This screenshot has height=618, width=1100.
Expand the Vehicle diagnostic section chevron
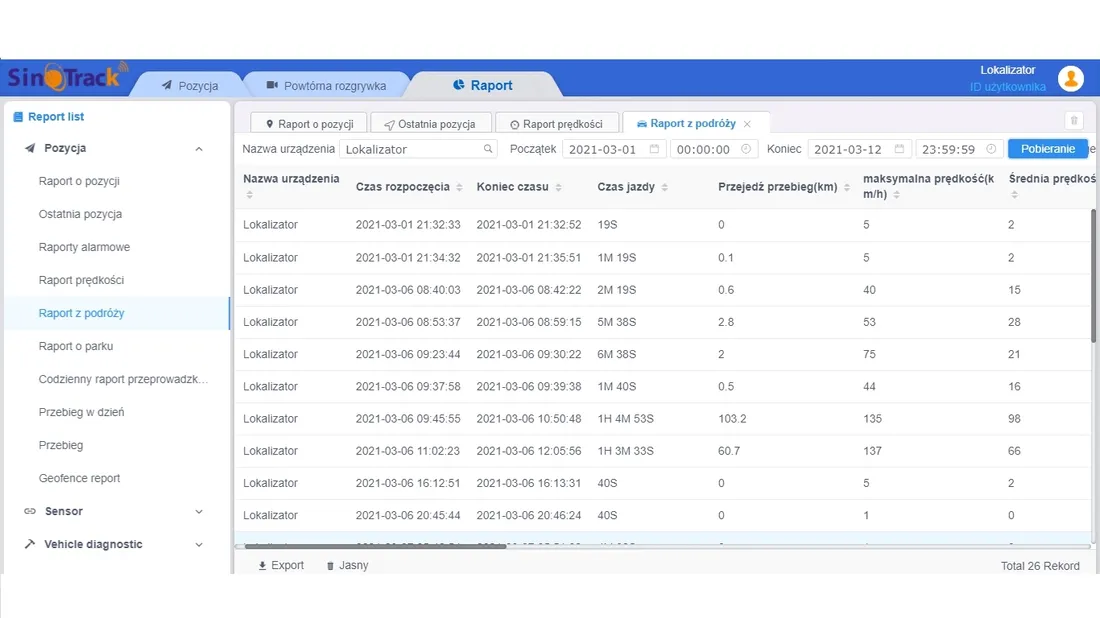[x=199, y=544]
